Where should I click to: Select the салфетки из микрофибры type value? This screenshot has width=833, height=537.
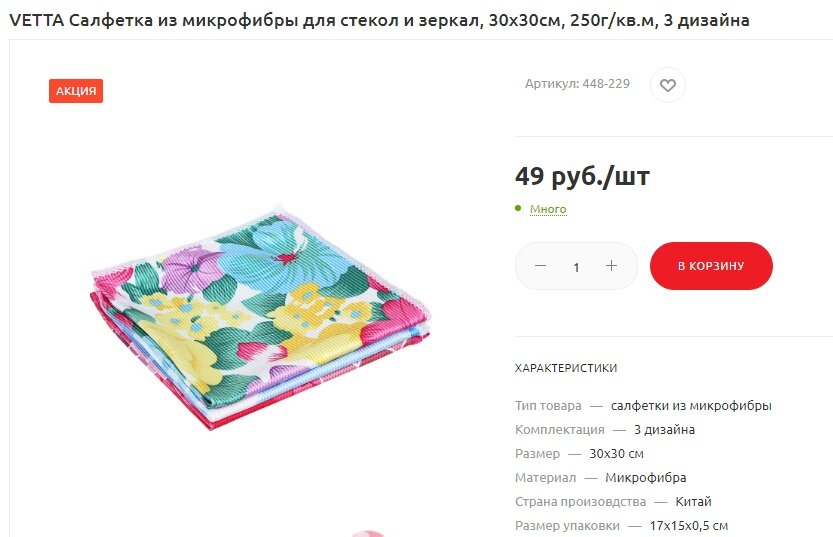pos(691,406)
